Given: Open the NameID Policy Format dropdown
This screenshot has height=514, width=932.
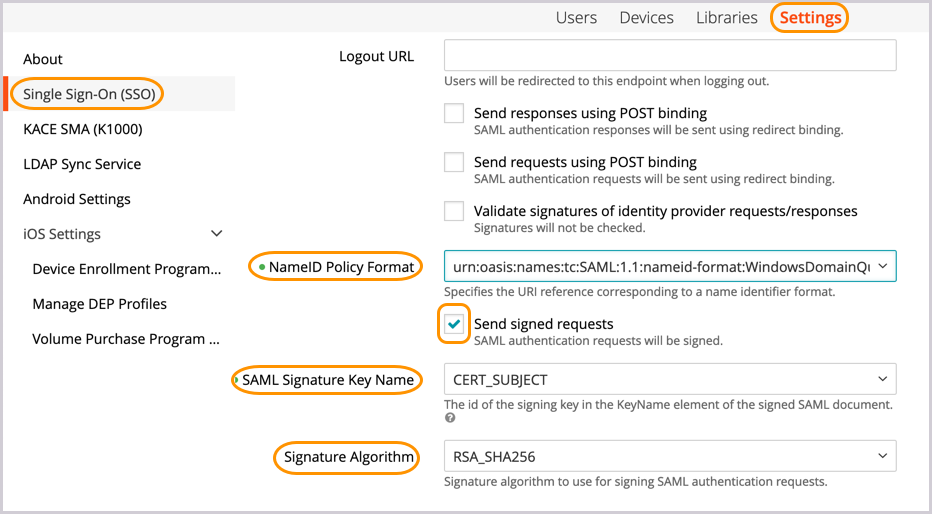Looking at the screenshot, I should 670,267.
